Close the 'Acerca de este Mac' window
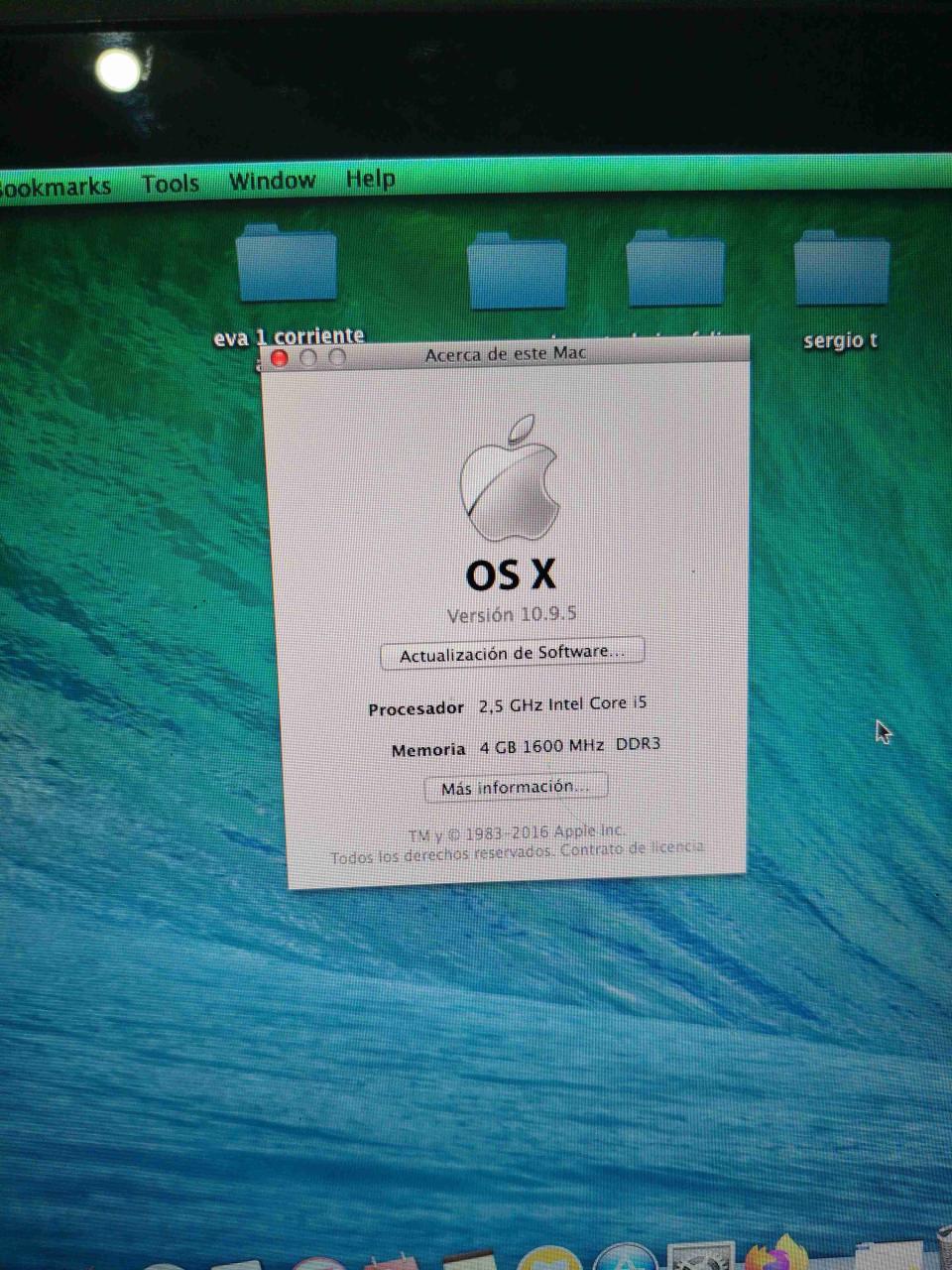The width and height of the screenshot is (952, 1270). click(280, 358)
